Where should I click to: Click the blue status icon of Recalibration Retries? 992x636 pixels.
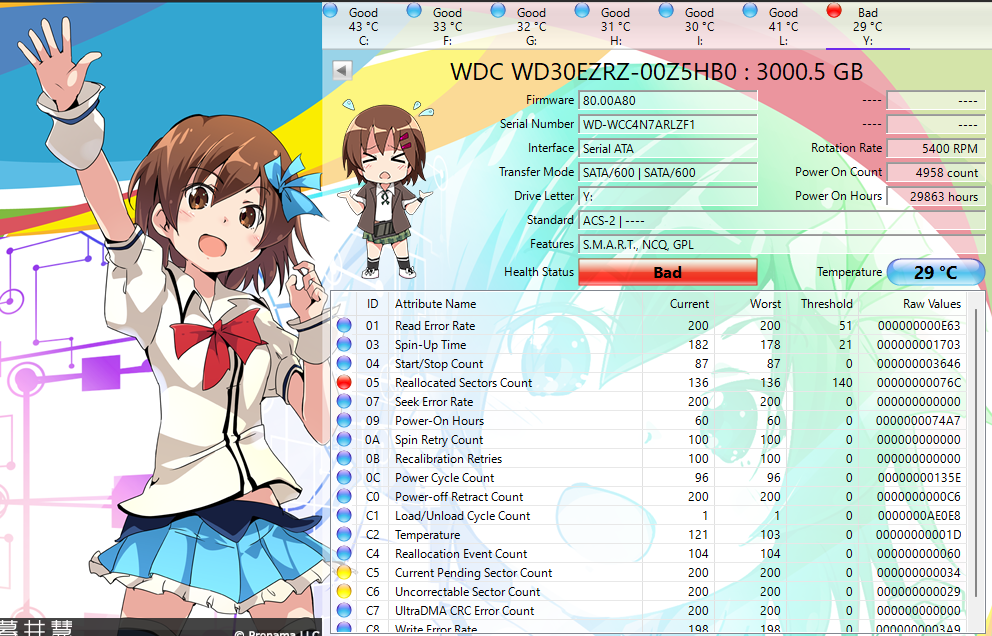[x=344, y=458]
